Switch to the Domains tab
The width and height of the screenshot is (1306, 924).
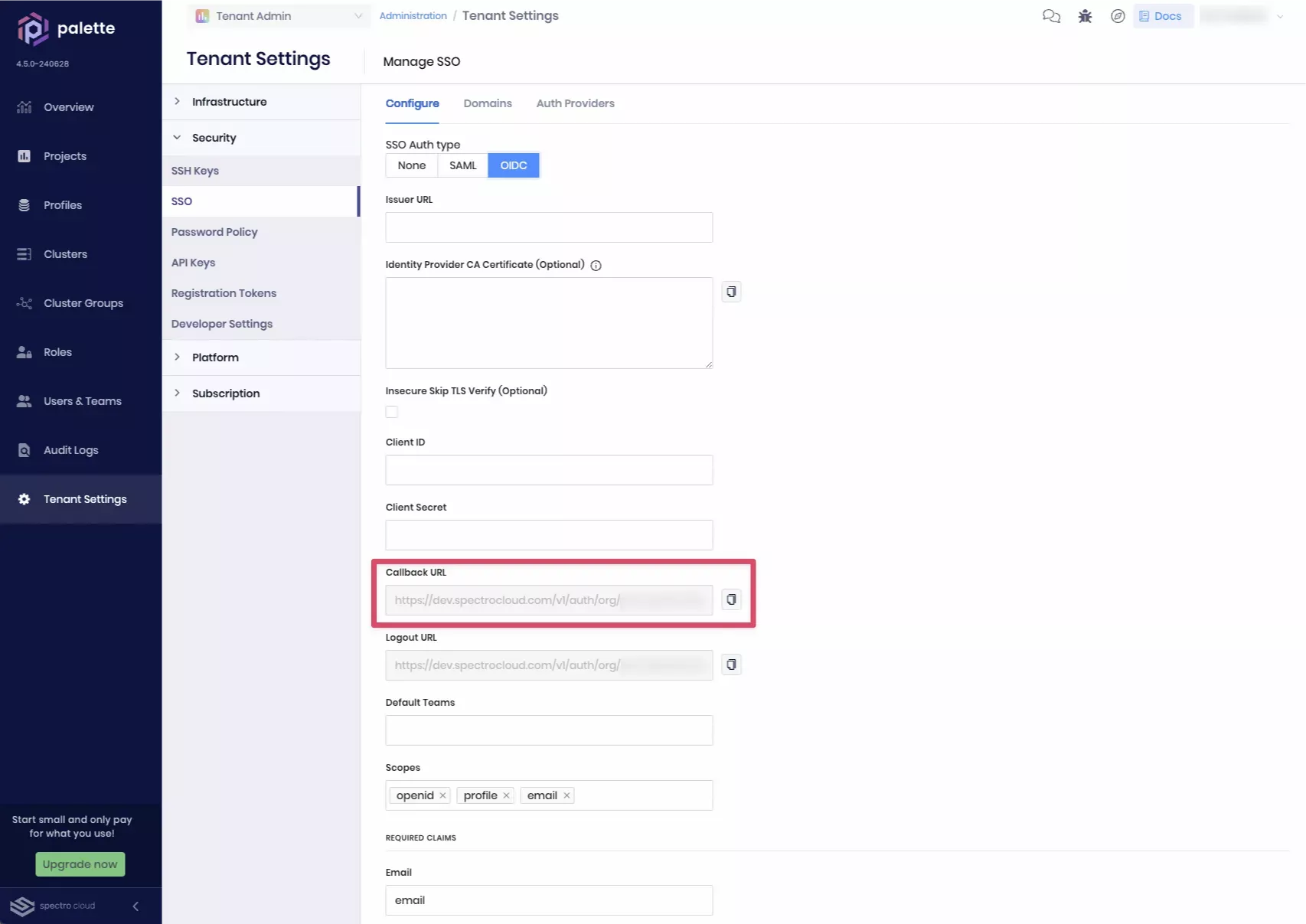tap(488, 103)
